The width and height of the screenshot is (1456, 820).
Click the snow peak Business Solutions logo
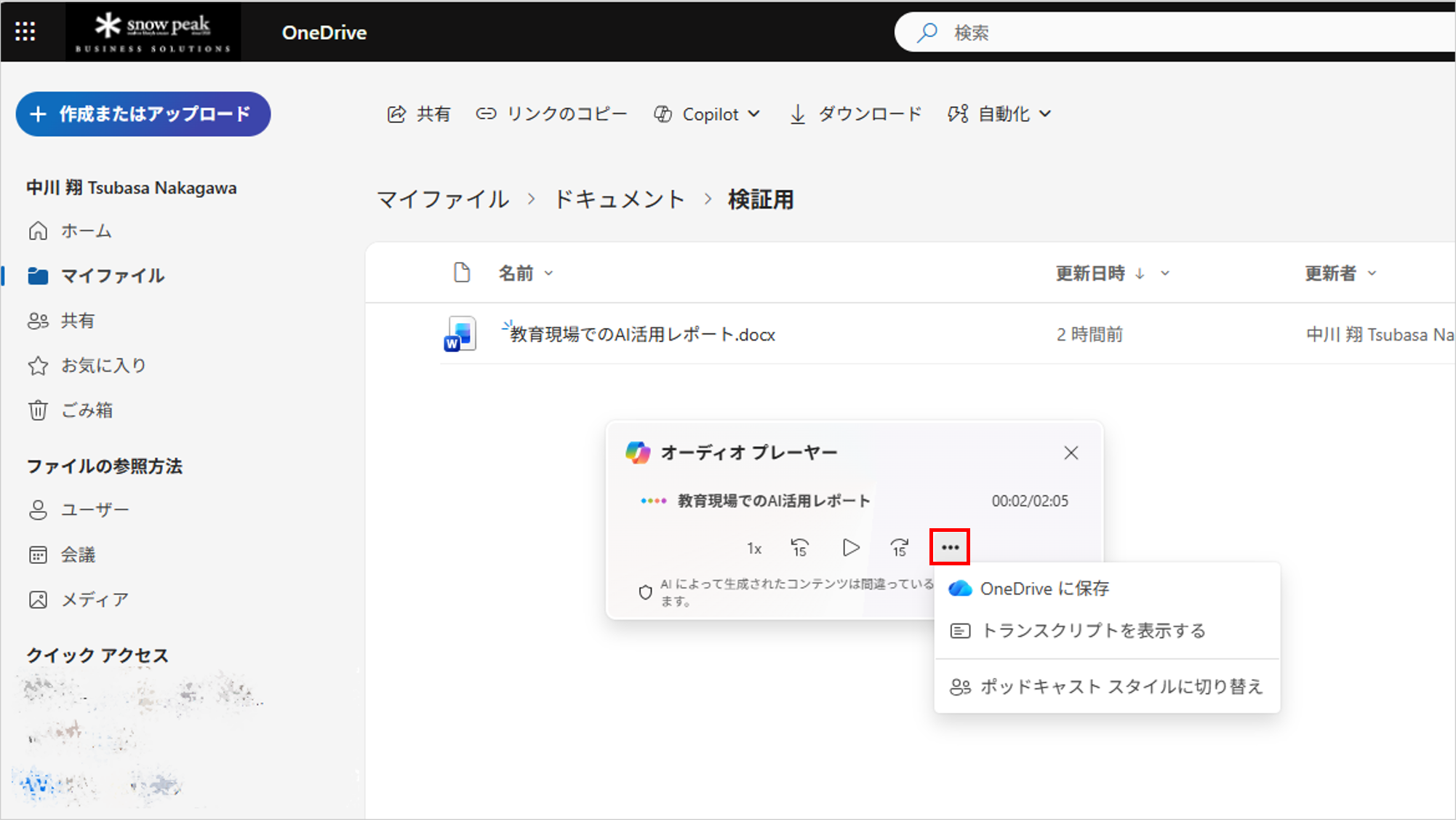click(x=153, y=32)
